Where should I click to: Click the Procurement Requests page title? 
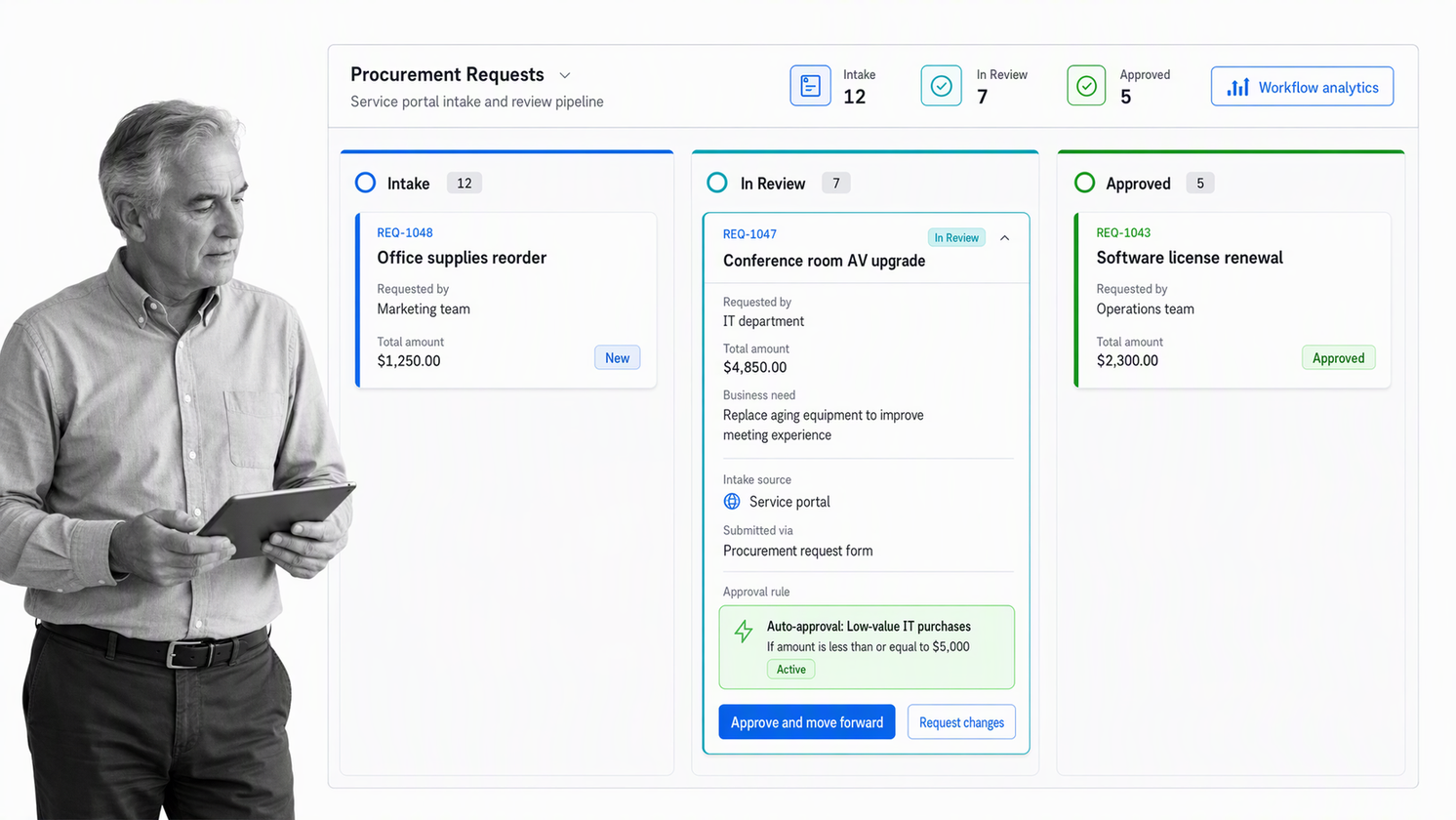447,74
